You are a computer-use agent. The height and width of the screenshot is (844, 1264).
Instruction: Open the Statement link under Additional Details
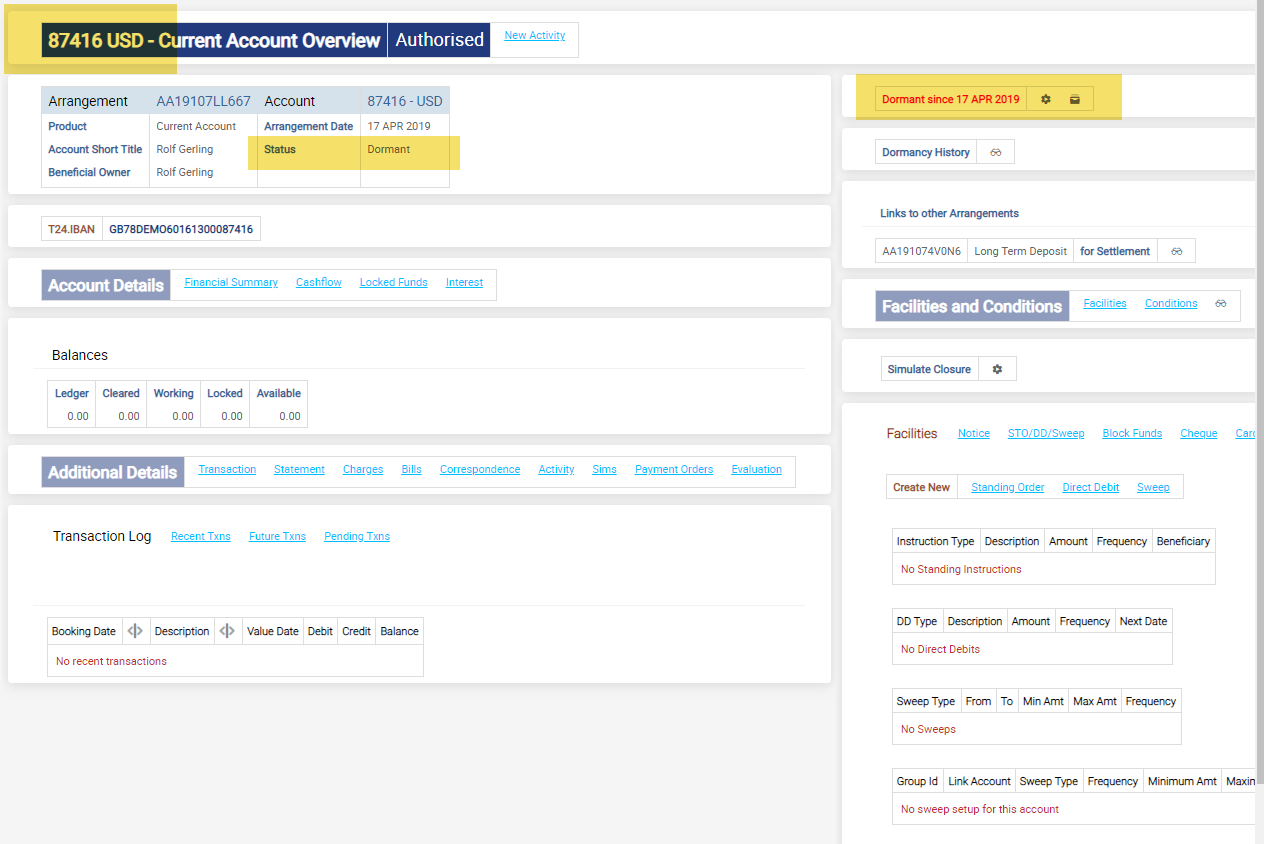pos(299,470)
